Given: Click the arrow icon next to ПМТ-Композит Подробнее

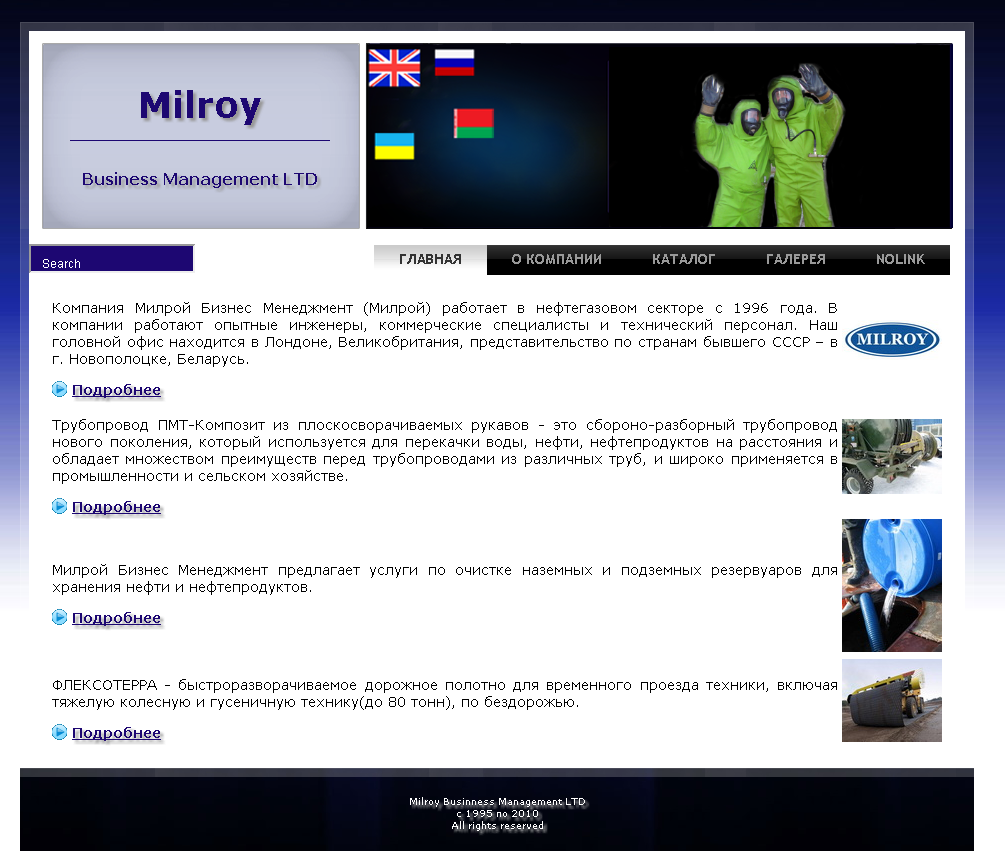Looking at the screenshot, I should click(59, 506).
